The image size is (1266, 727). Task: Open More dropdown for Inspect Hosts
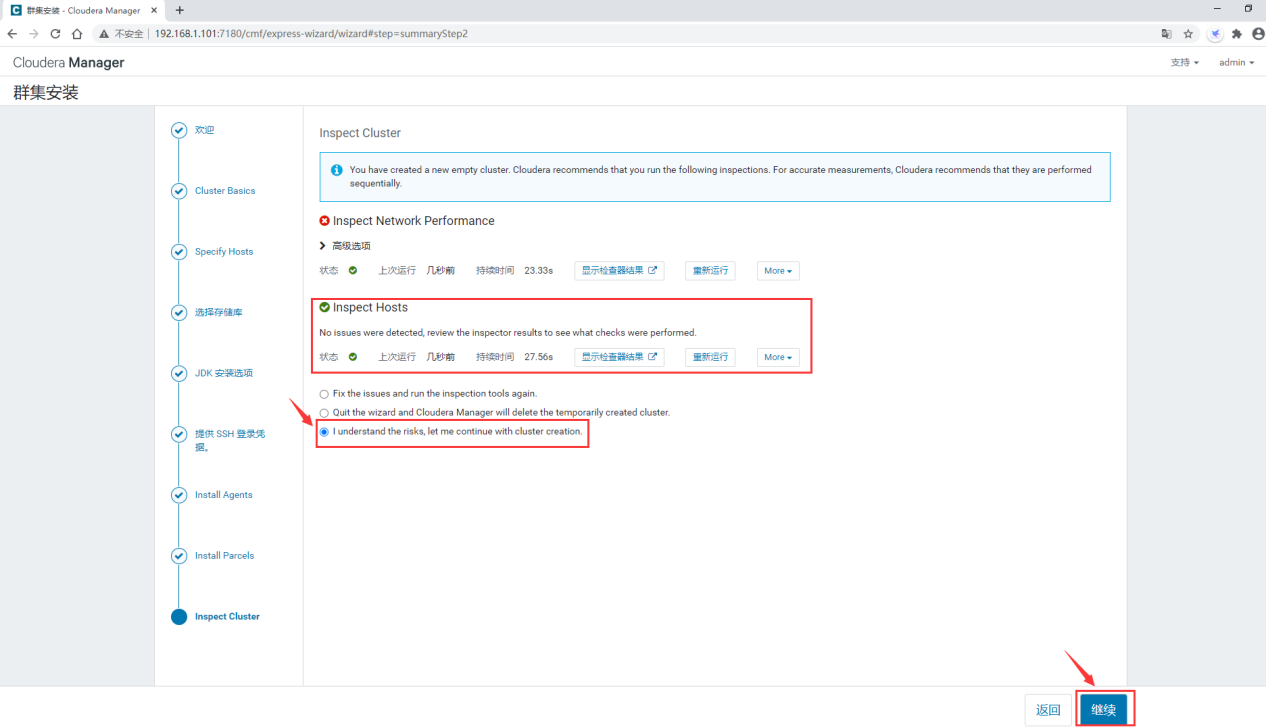(x=778, y=357)
